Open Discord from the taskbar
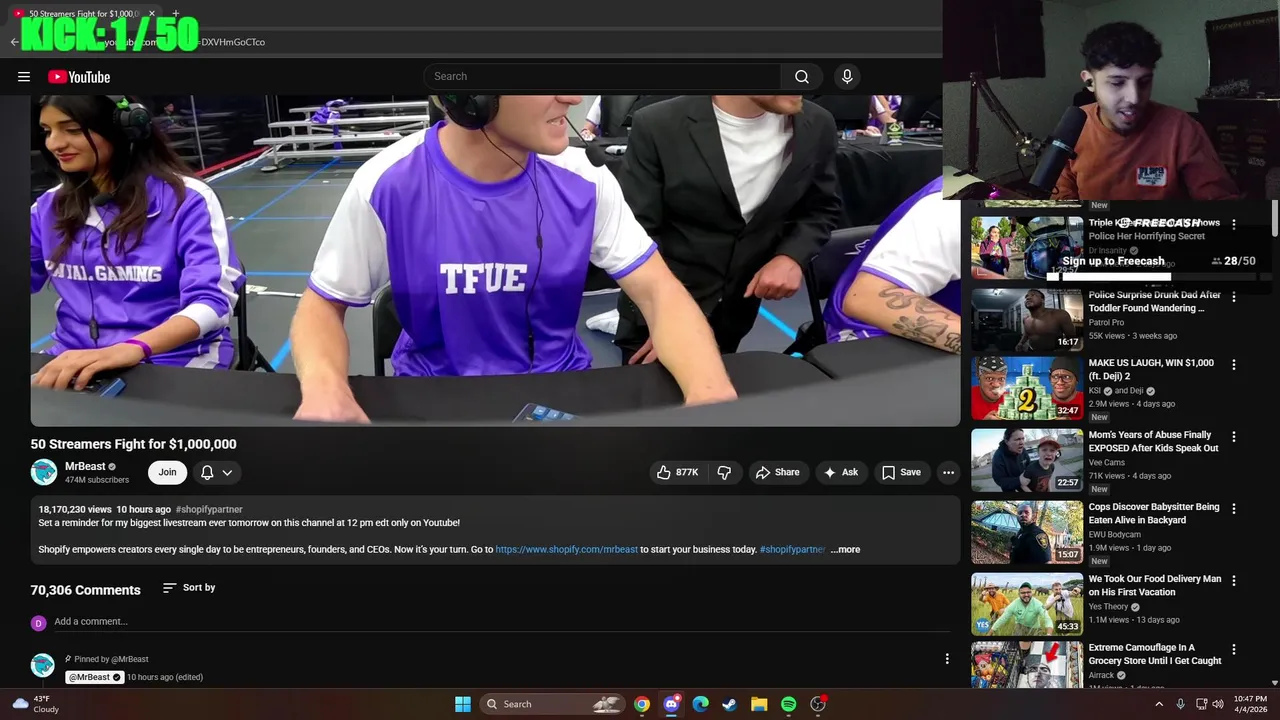Viewport: 1280px width, 720px height. [x=671, y=704]
